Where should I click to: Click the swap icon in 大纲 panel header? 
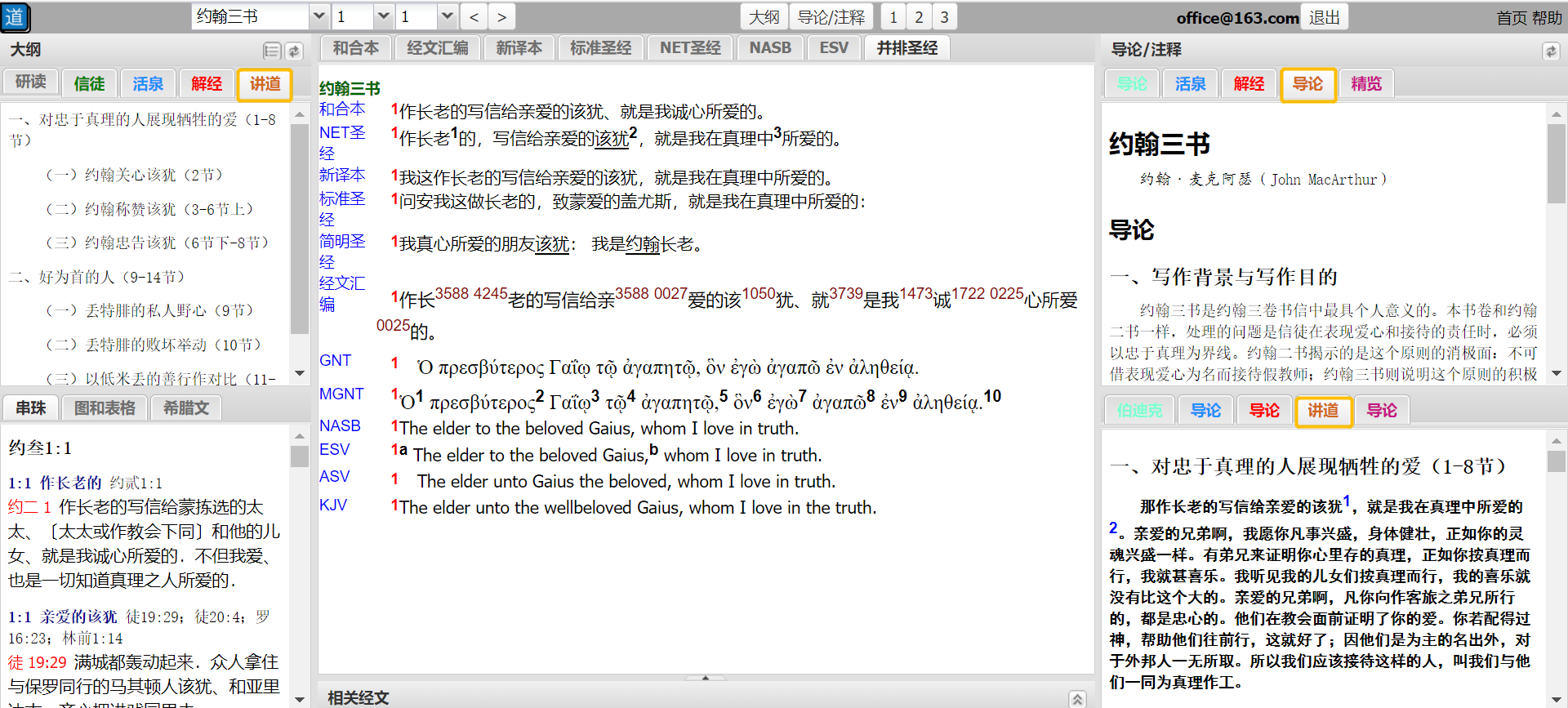click(x=294, y=51)
